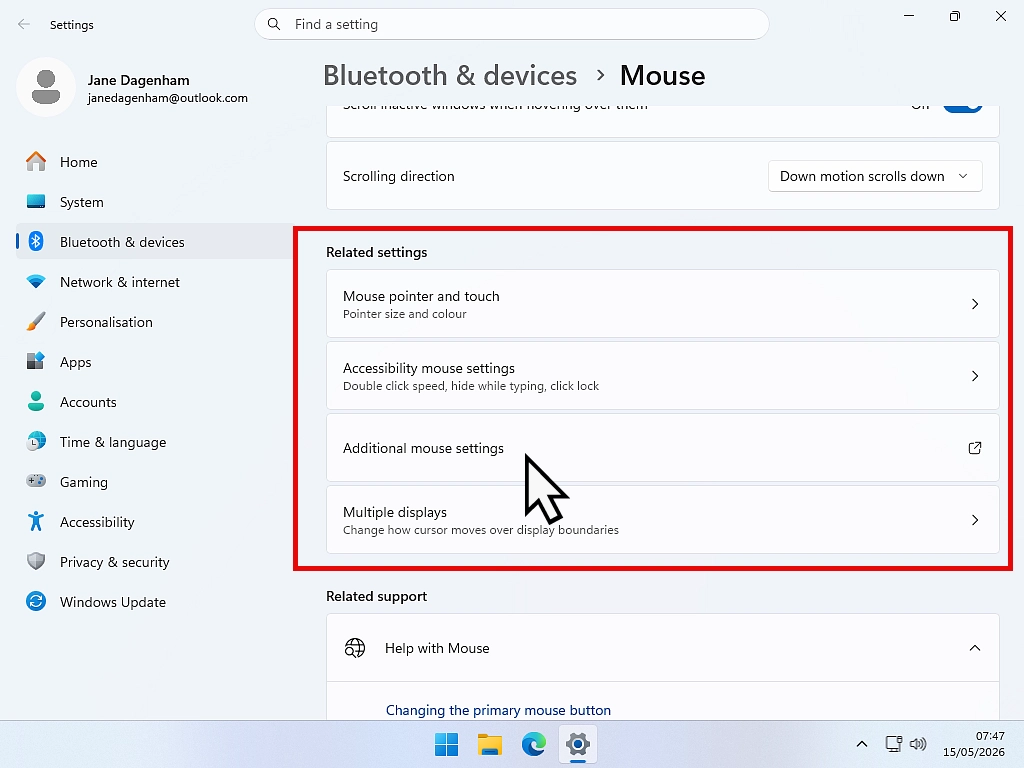Open Time & language settings
This screenshot has height=768, width=1024.
154,442
